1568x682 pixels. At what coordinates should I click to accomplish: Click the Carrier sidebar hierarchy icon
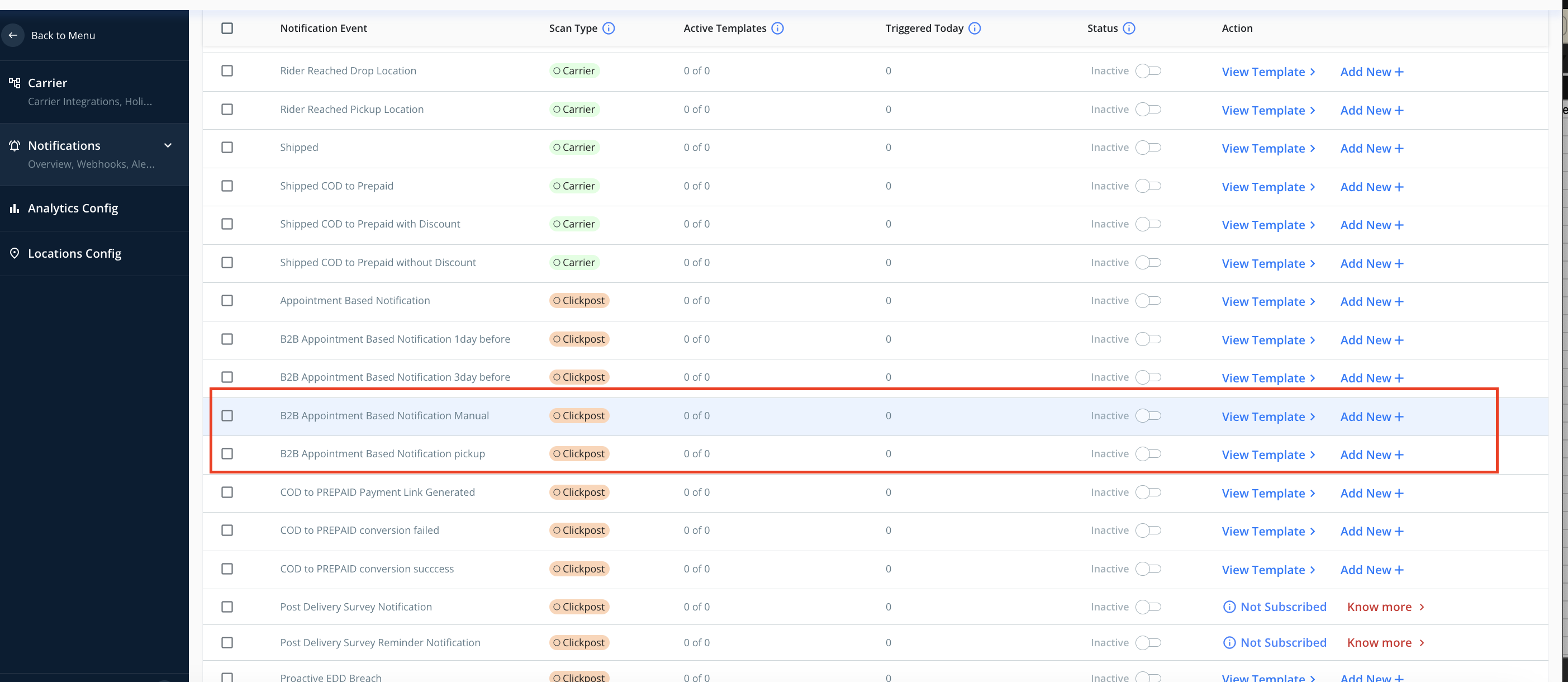[x=15, y=83]
